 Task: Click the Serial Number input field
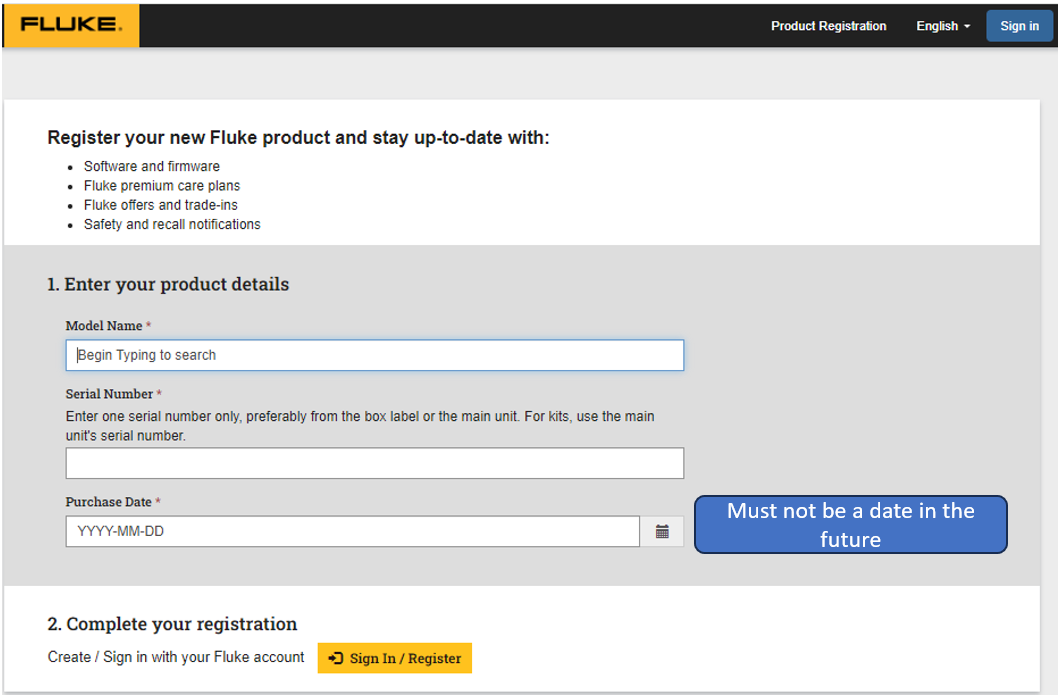point(375,464)
